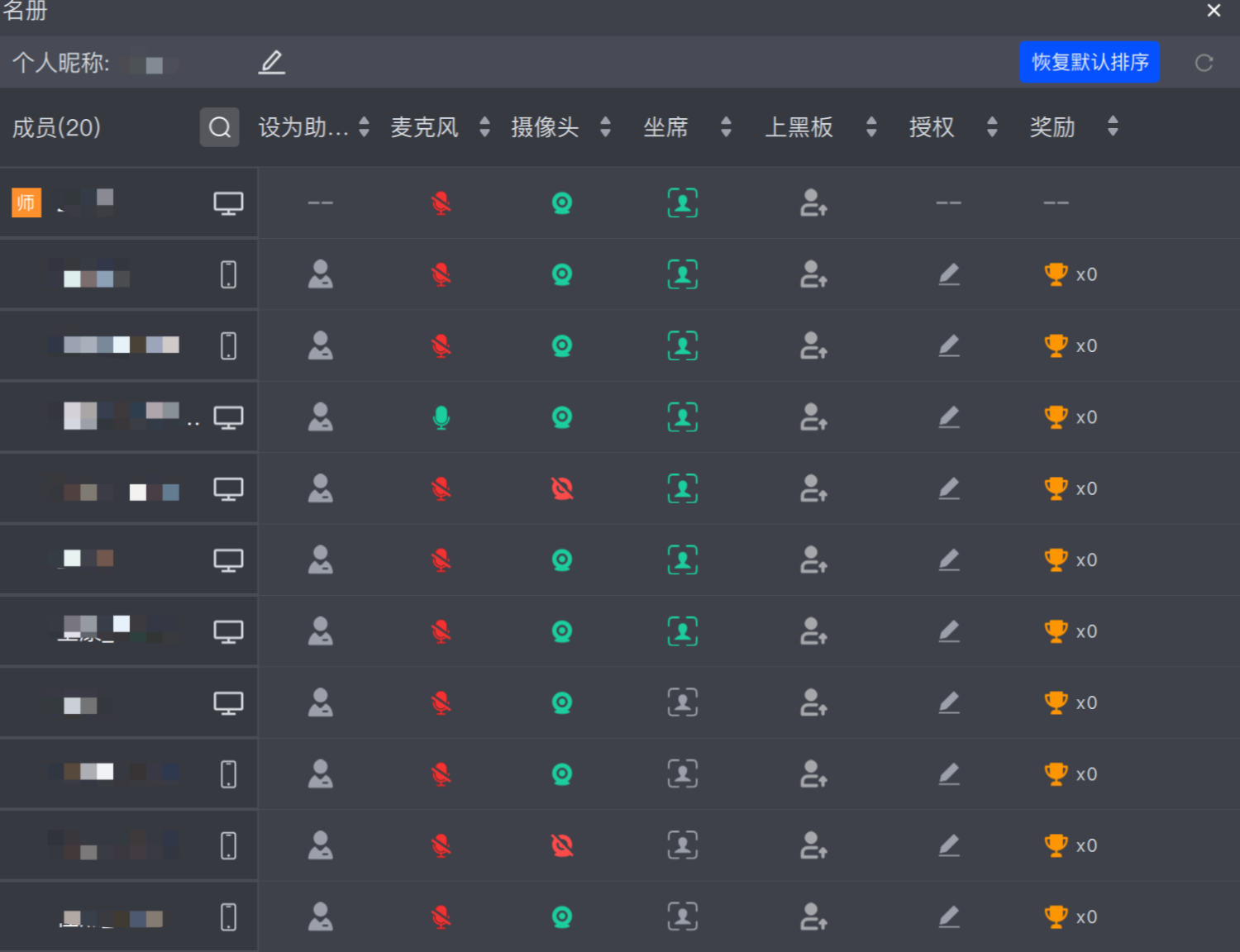Set the unmuted member as assistant

320,417
